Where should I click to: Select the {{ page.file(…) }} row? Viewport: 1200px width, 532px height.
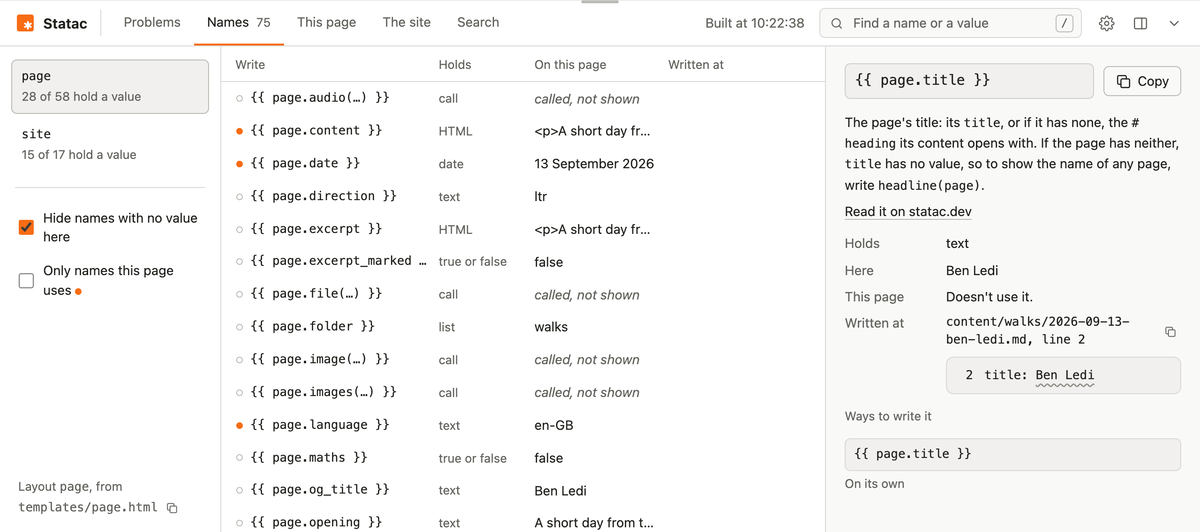tap(523, 294)
